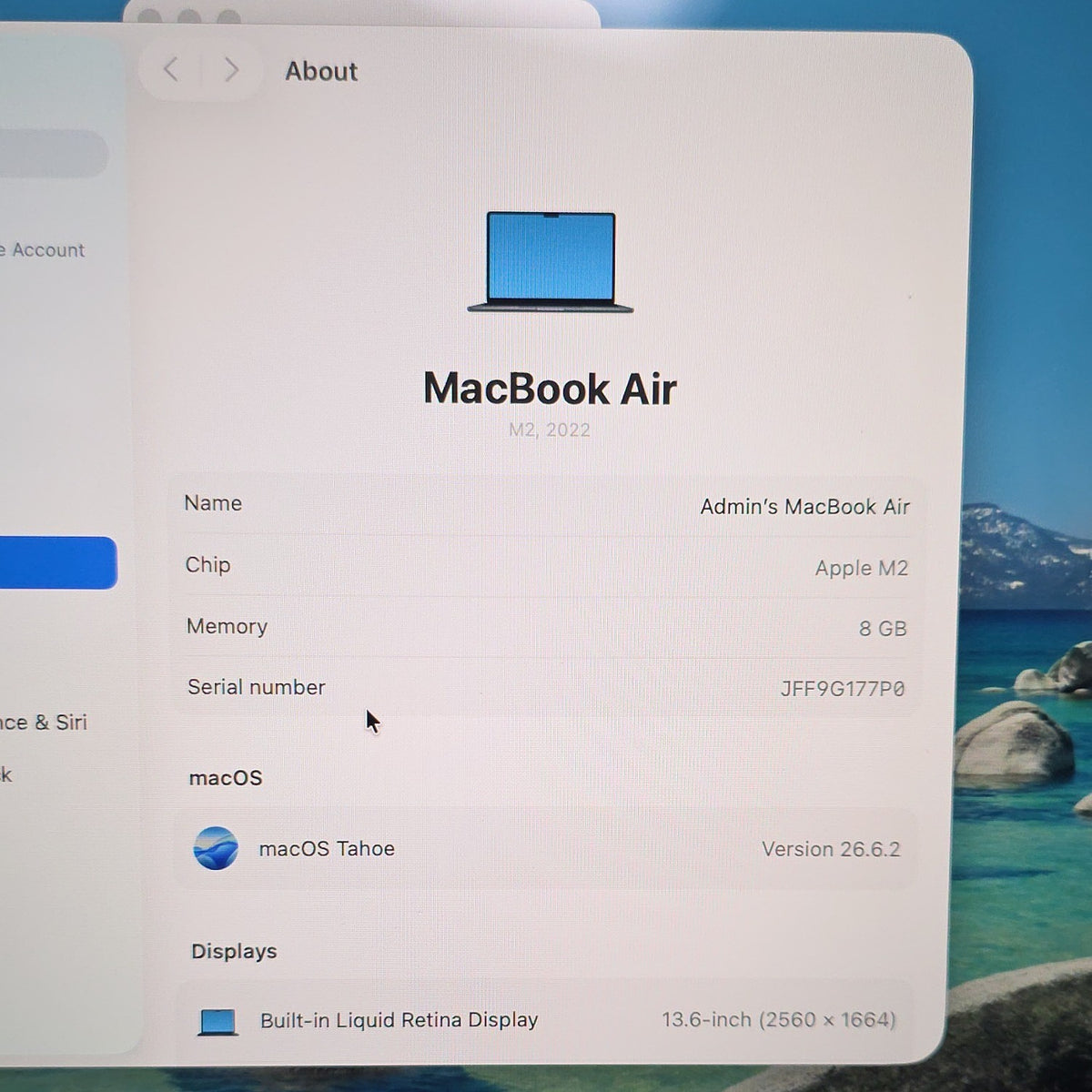The width and height of the screenshot is (1092, 1092).
Task: Click the M2, 2022 model subtitle
Action: click(550, 430)
